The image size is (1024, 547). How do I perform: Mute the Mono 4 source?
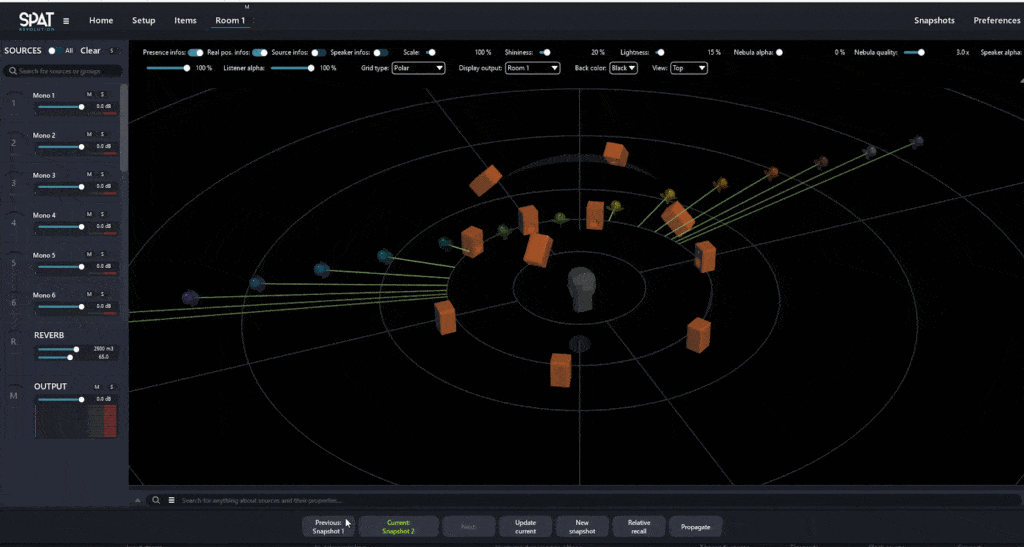coord(89,214)
